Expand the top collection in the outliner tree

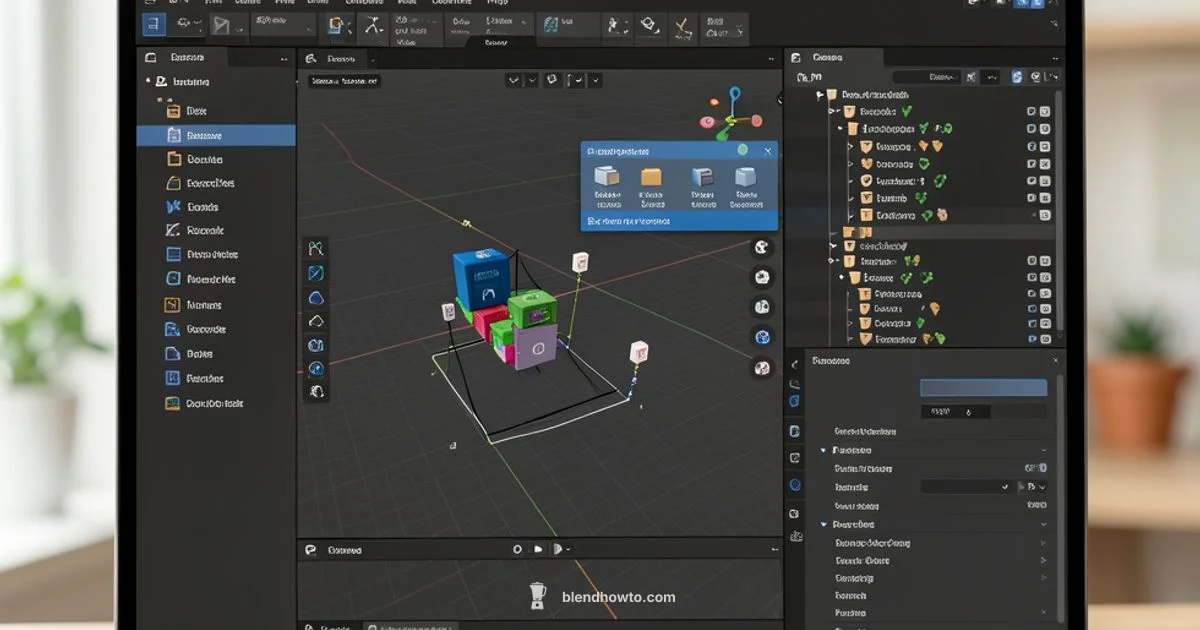(820, 95)
